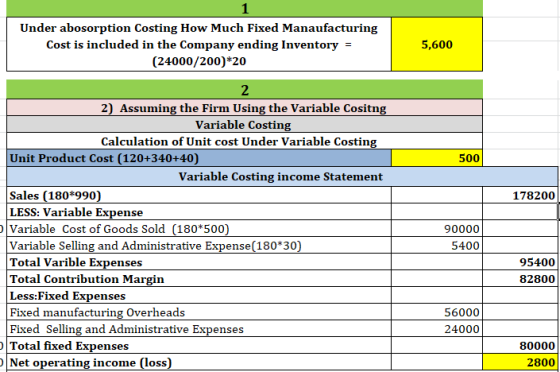This screenshot has width=560, height=372.
Task: Select the total 95400
Action: [520, 262]
